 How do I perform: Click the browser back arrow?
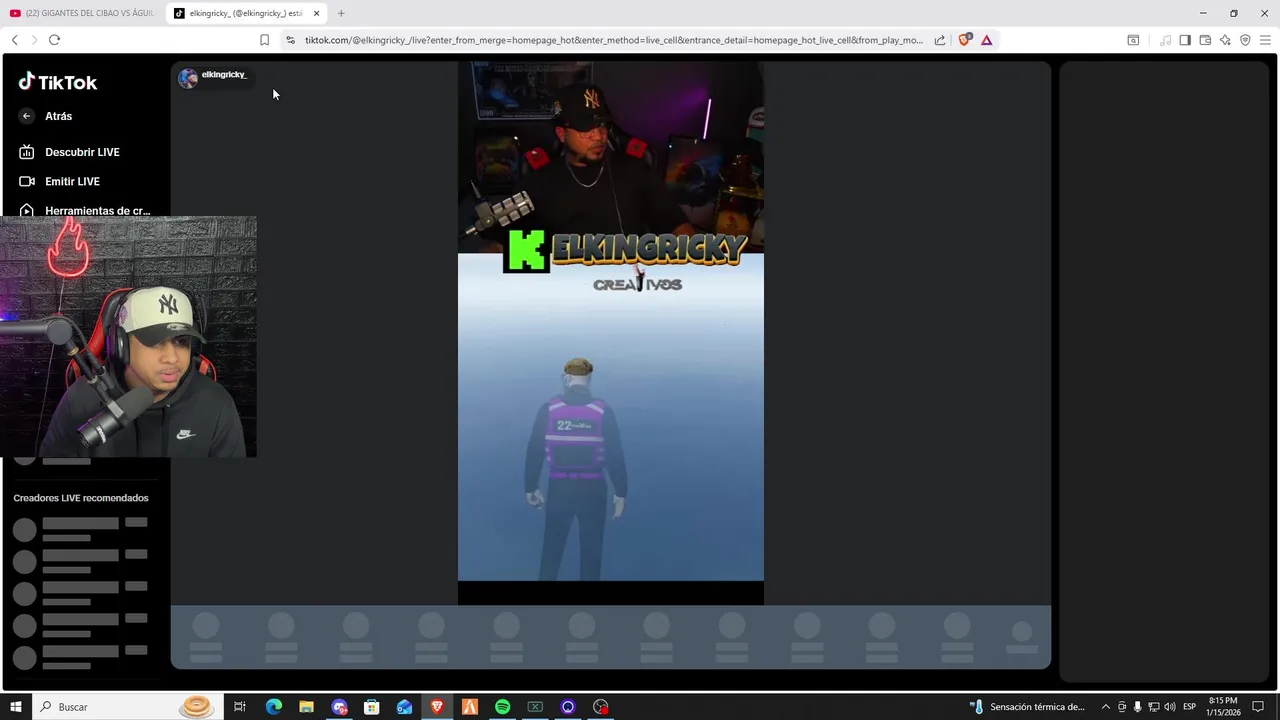[14, 40]
